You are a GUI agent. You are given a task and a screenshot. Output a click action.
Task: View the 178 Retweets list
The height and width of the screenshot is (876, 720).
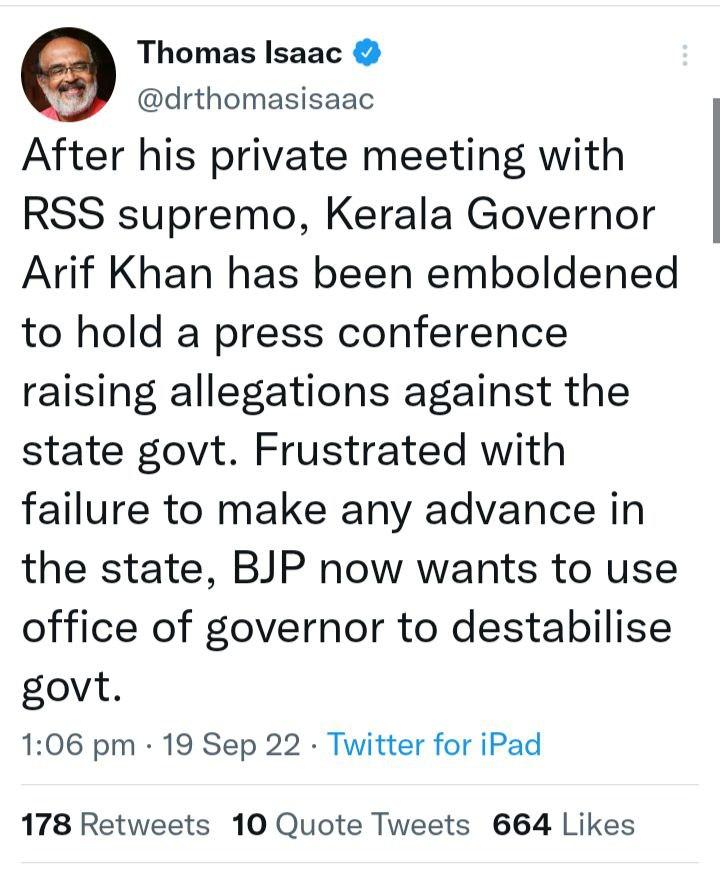[x=116, y=825]
